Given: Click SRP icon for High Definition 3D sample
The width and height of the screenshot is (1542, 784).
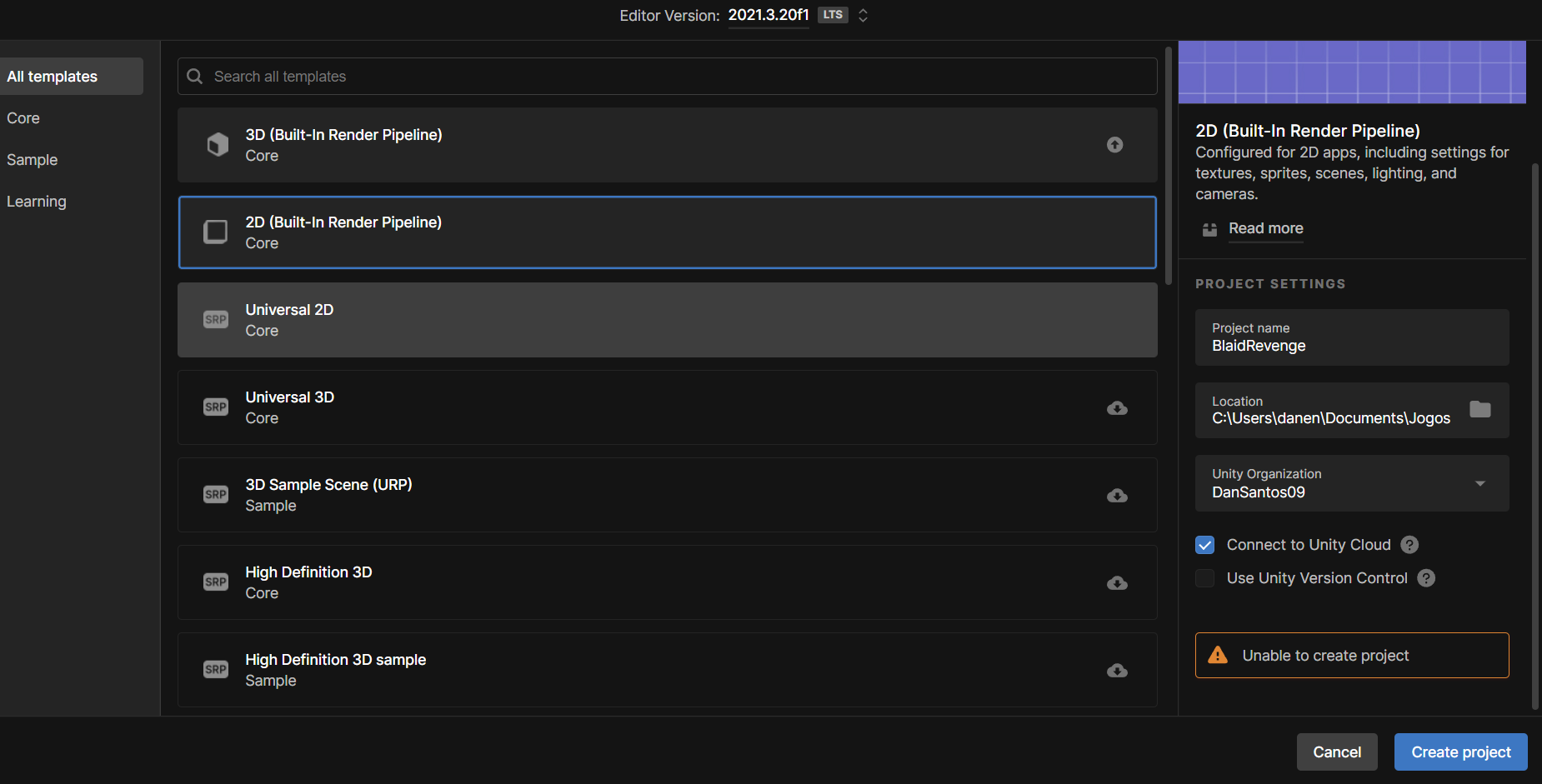Looking at the screenshot, I should (216, 669).
